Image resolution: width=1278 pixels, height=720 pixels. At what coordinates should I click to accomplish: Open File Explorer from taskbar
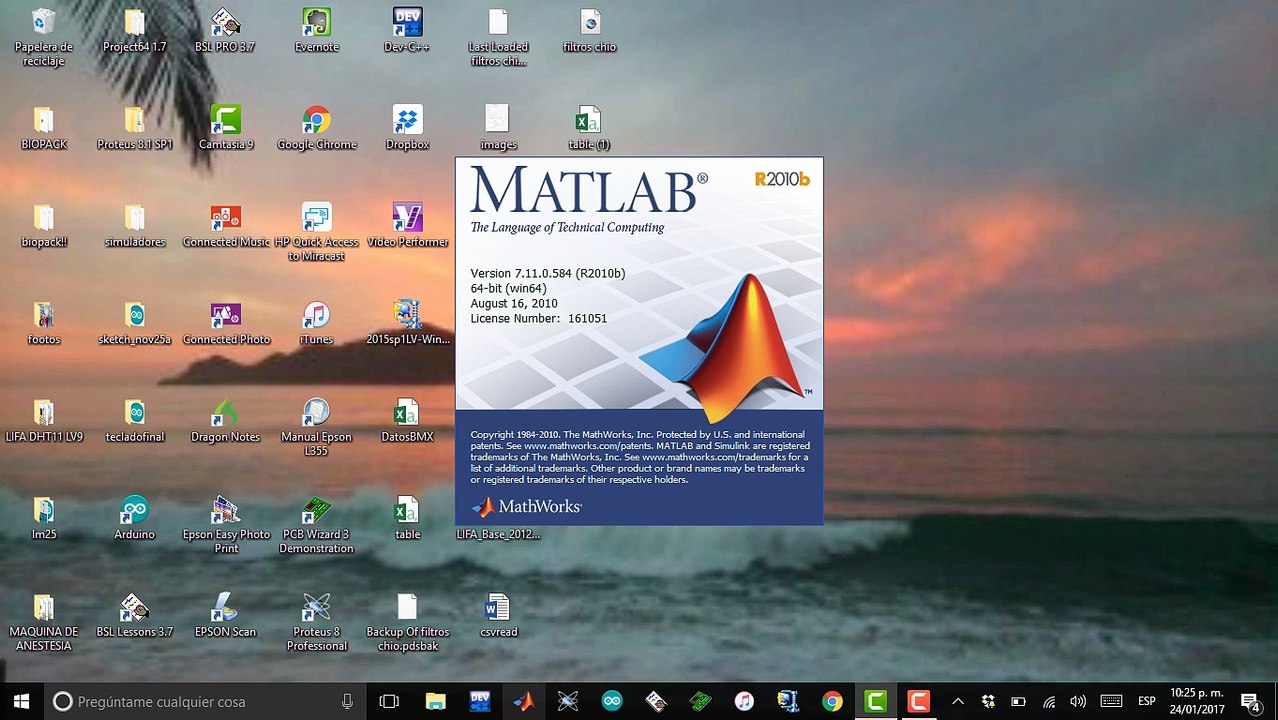click(x=435, y=701)
